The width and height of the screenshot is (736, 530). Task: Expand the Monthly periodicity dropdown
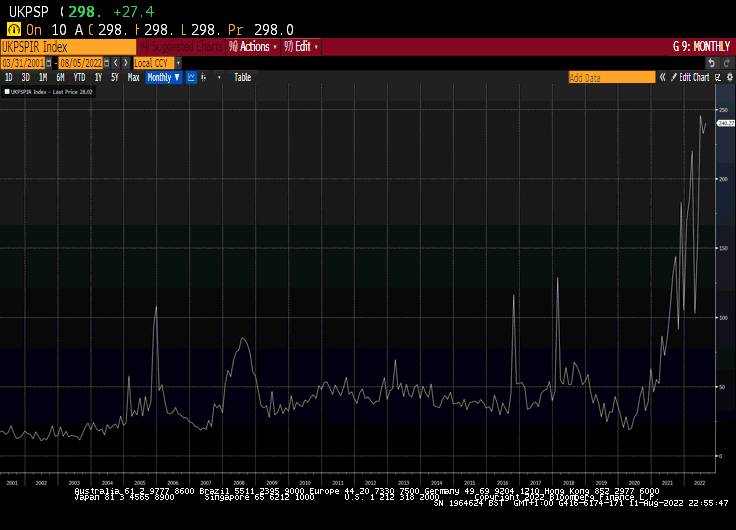click(x=163, y=77)
